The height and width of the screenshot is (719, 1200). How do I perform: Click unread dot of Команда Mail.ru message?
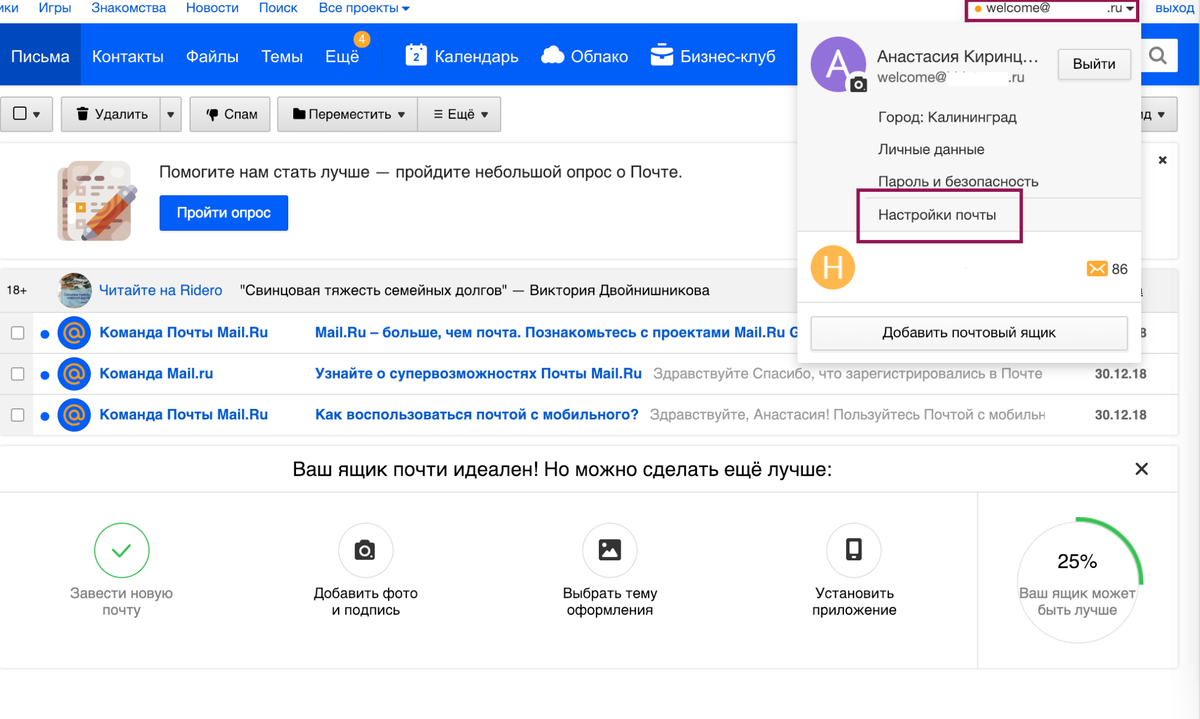pos(44,375)
